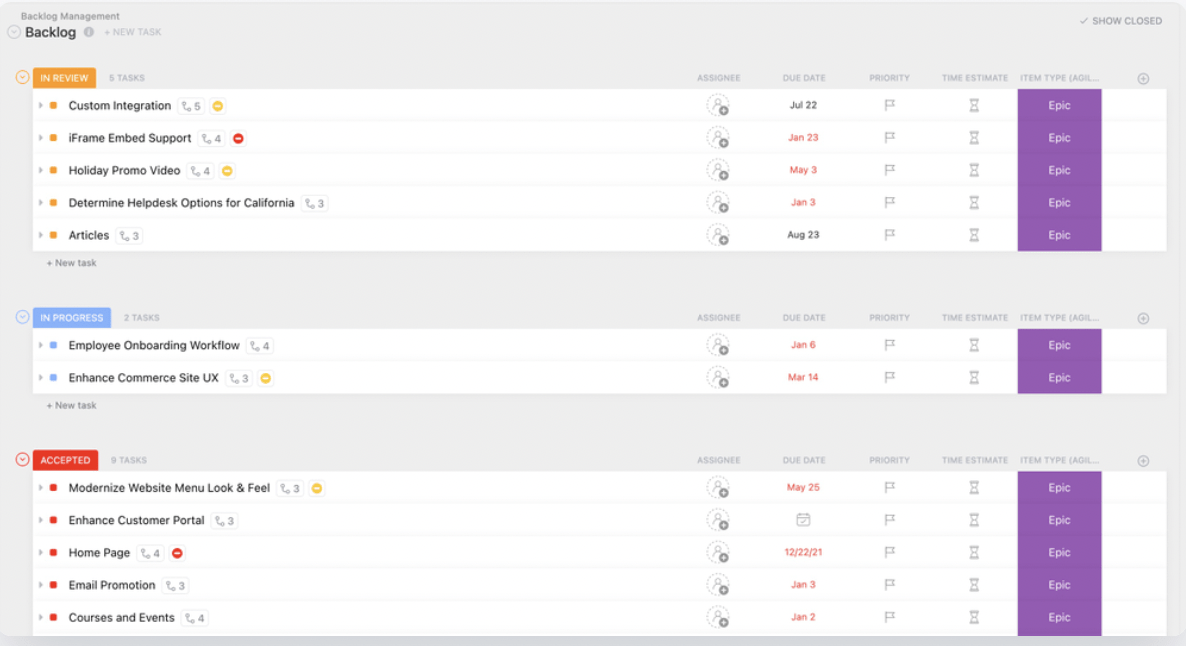
Task: Click Due Date column header in Accepted
Action: point(804,460)
